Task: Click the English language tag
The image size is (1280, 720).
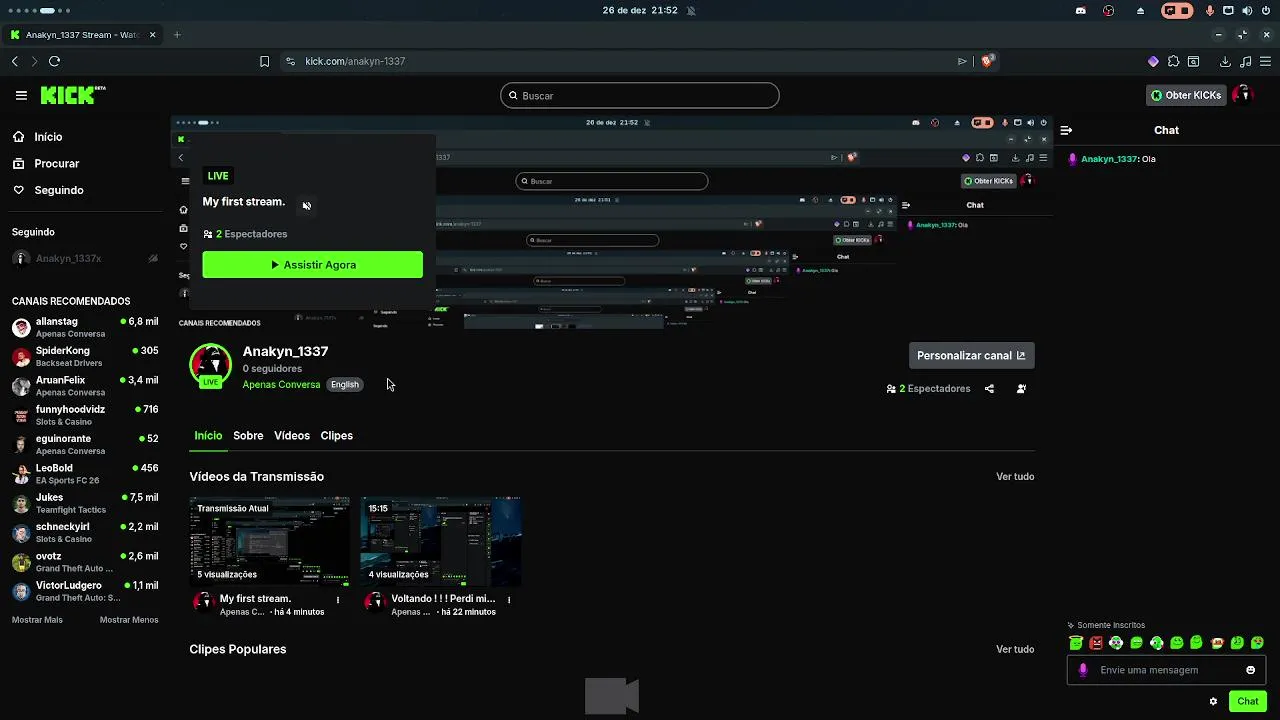Action: [344, 385]
